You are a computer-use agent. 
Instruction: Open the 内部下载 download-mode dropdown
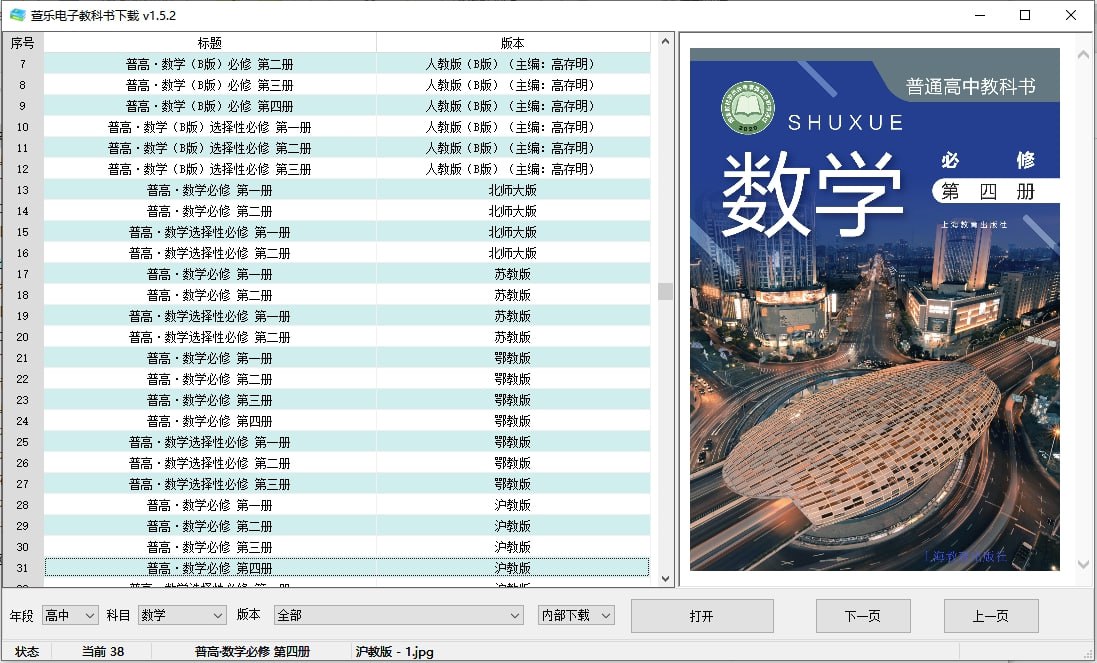click(x=576, y=616)
